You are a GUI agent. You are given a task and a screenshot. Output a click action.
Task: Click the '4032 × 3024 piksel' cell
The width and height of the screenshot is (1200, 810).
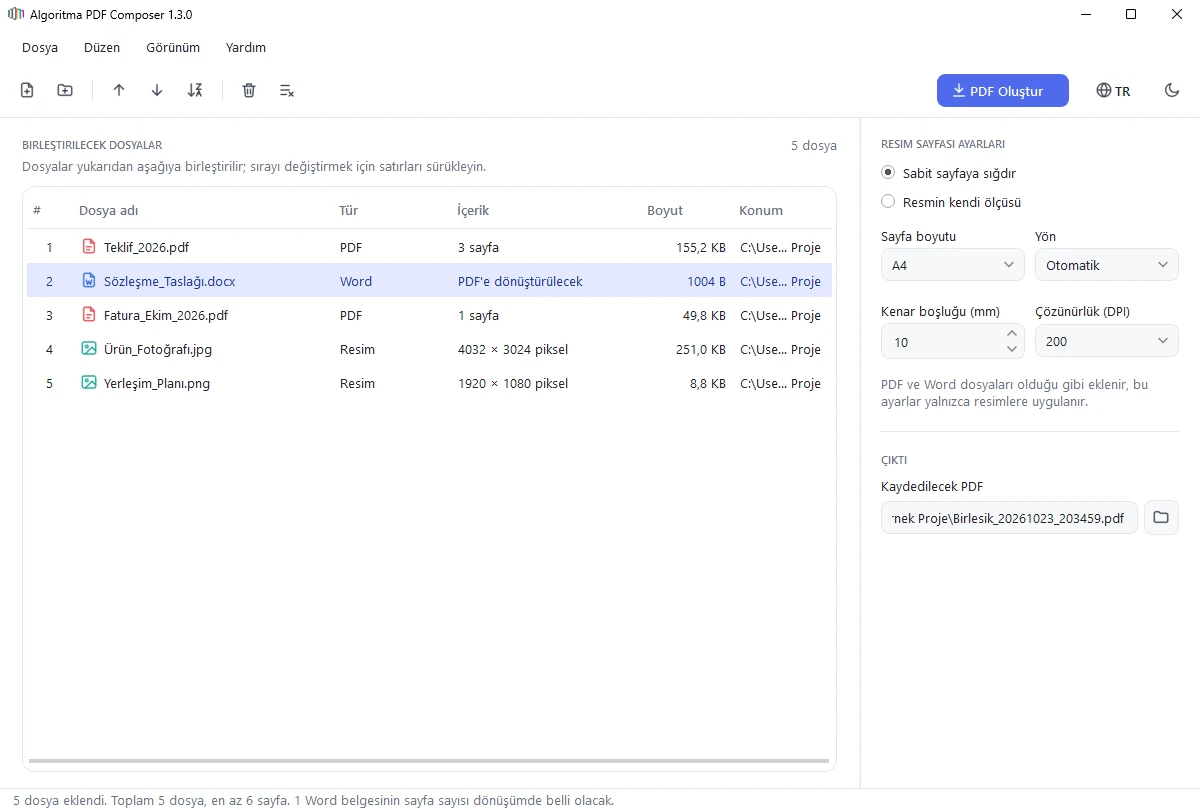click(x=513, y=349)
